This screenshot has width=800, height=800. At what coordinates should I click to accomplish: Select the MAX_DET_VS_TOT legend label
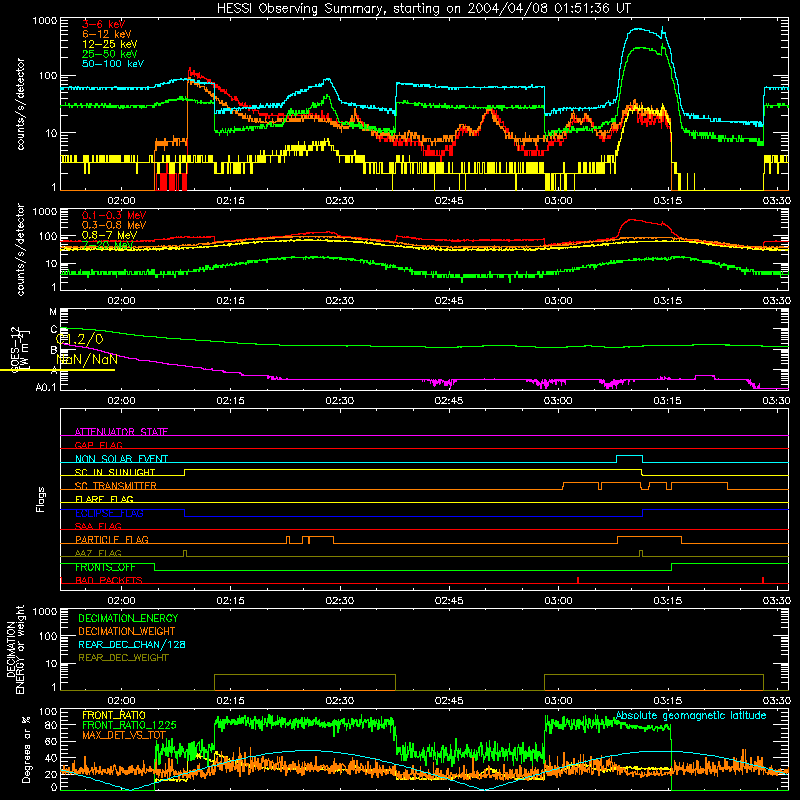coord(124,735)
